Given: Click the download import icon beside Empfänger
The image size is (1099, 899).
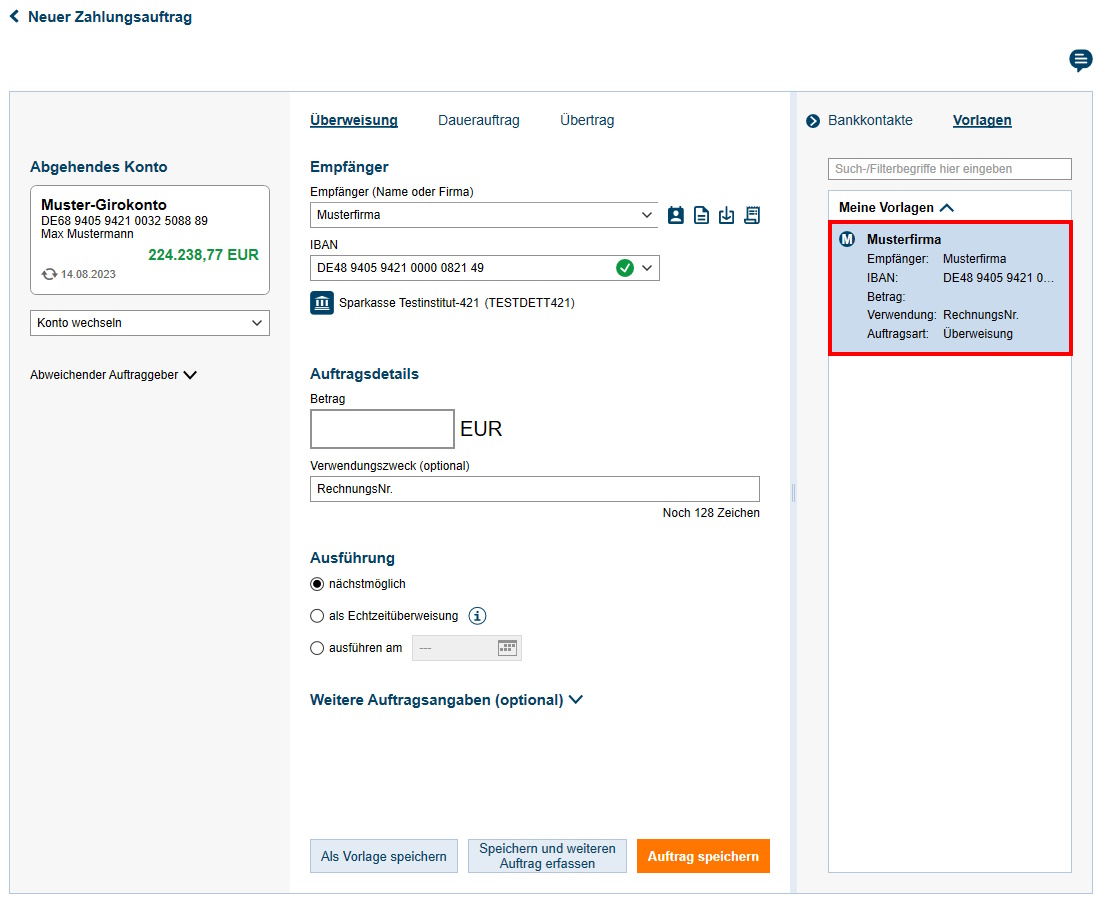Looking at the screenshot, I should [x=726, y=215].
